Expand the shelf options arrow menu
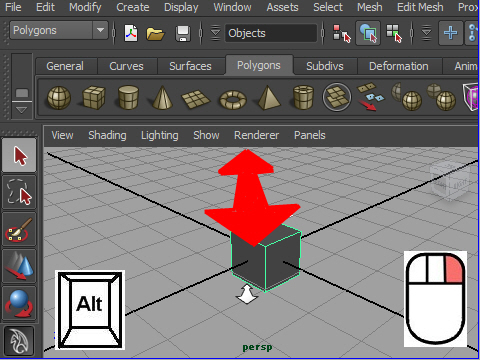This screenshot has width=480, height=360. point(22,110)
